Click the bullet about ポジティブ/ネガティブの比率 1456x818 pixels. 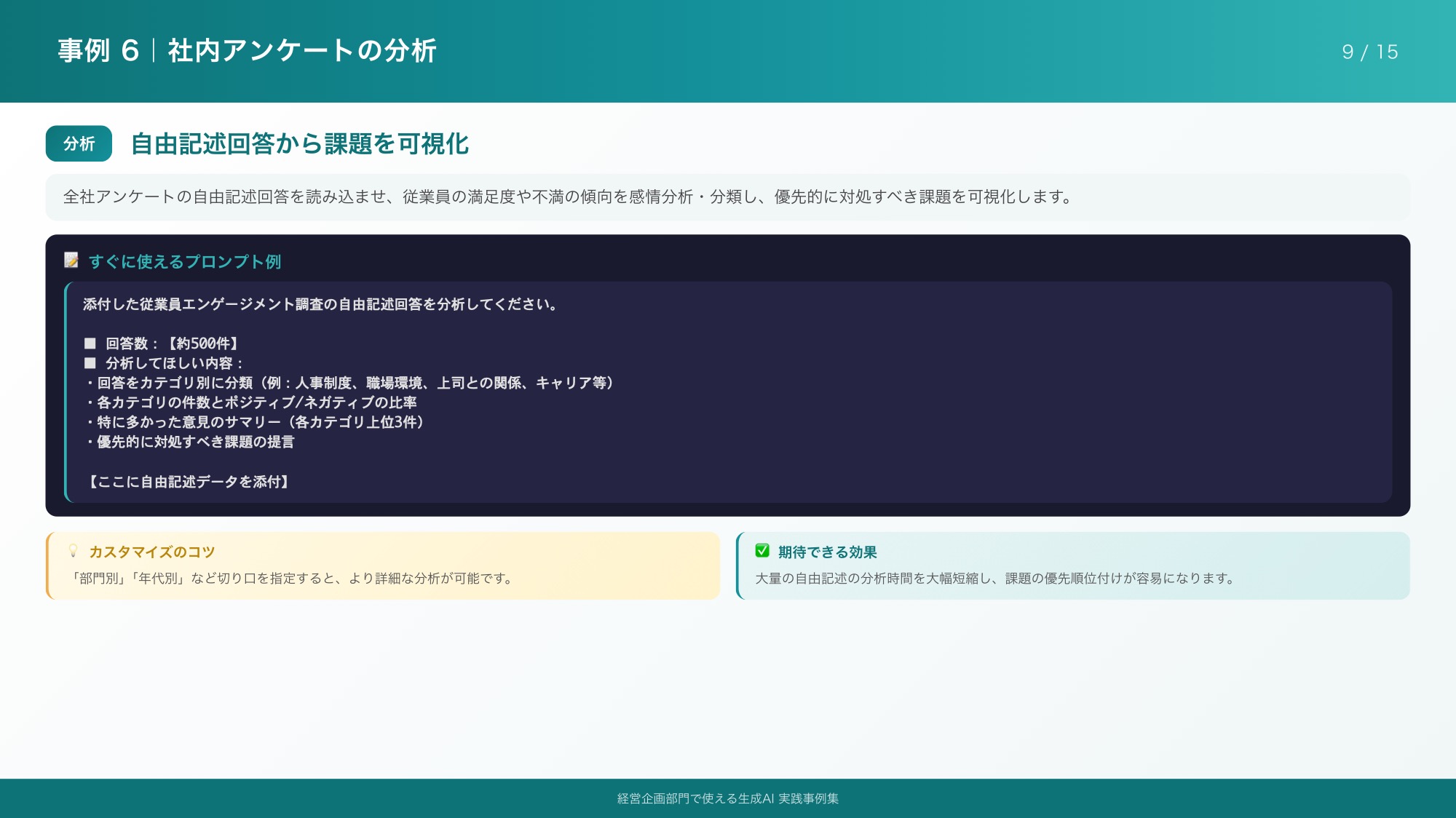pos(251,402)
